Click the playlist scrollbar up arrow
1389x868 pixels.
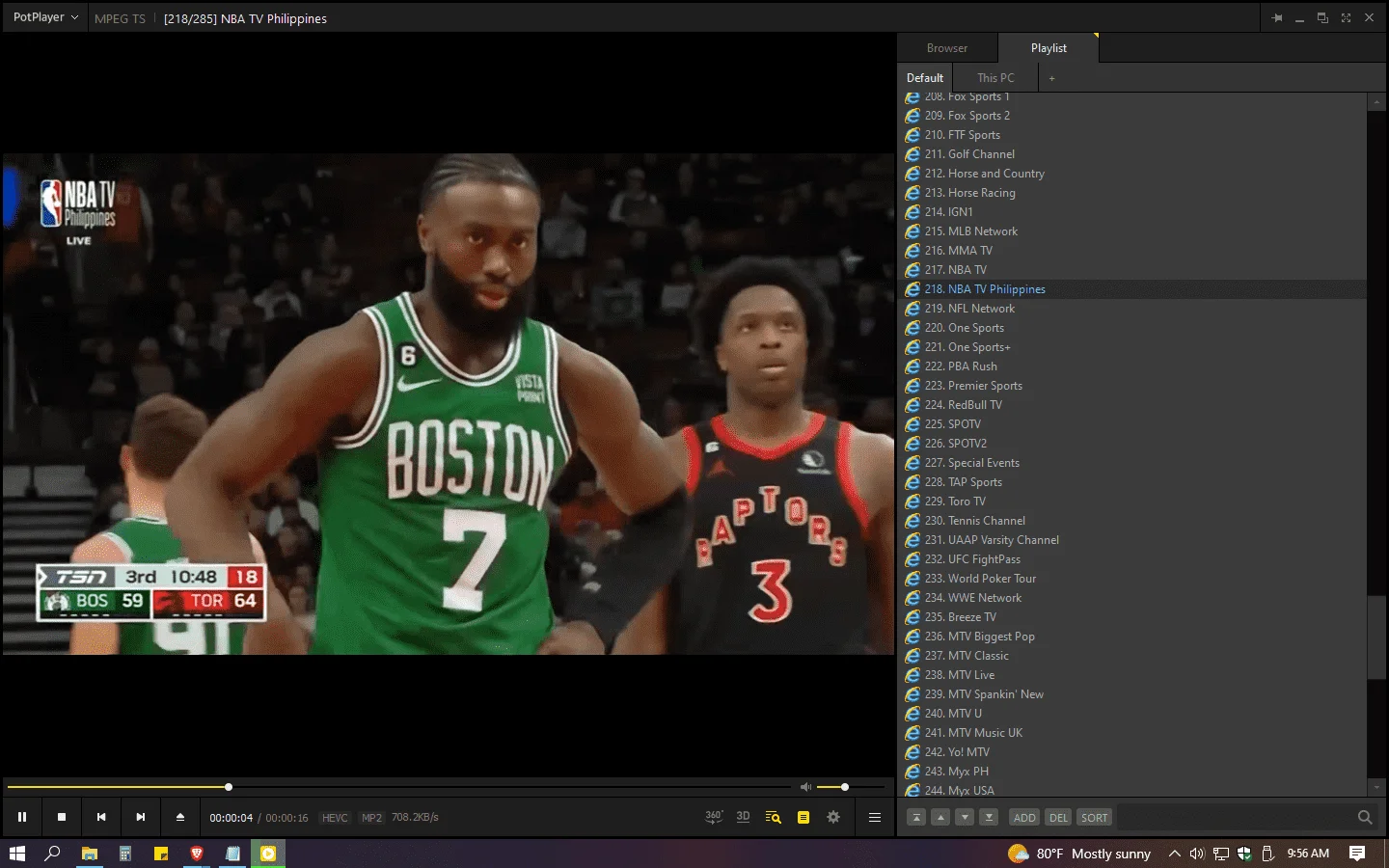[x=1376, y=101]
